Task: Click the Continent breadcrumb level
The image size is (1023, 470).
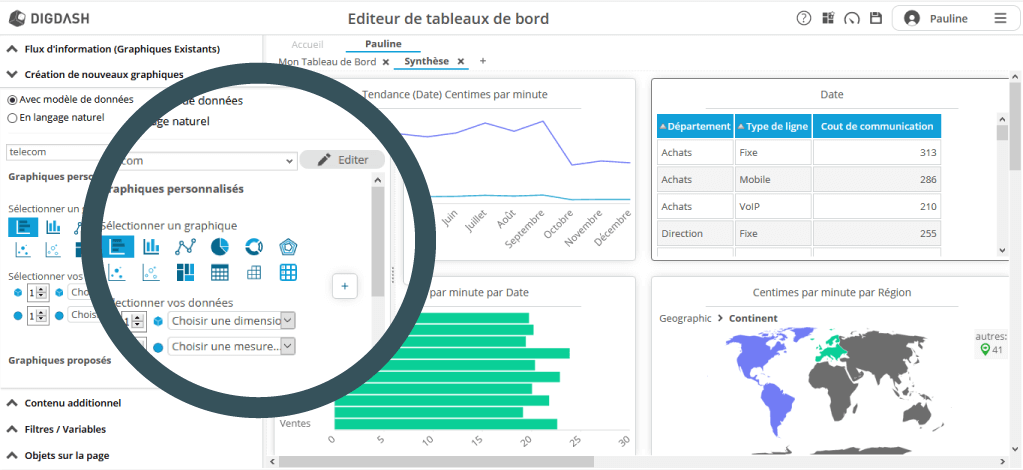Action: pos(753,319)
